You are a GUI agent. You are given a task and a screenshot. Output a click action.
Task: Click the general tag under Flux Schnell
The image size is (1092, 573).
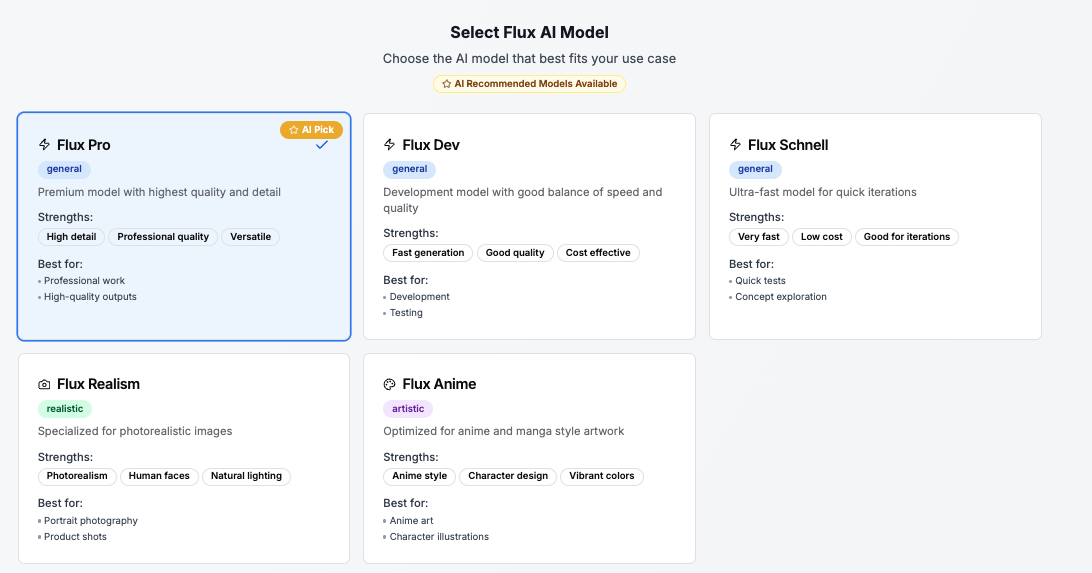(x=756, y=169)
